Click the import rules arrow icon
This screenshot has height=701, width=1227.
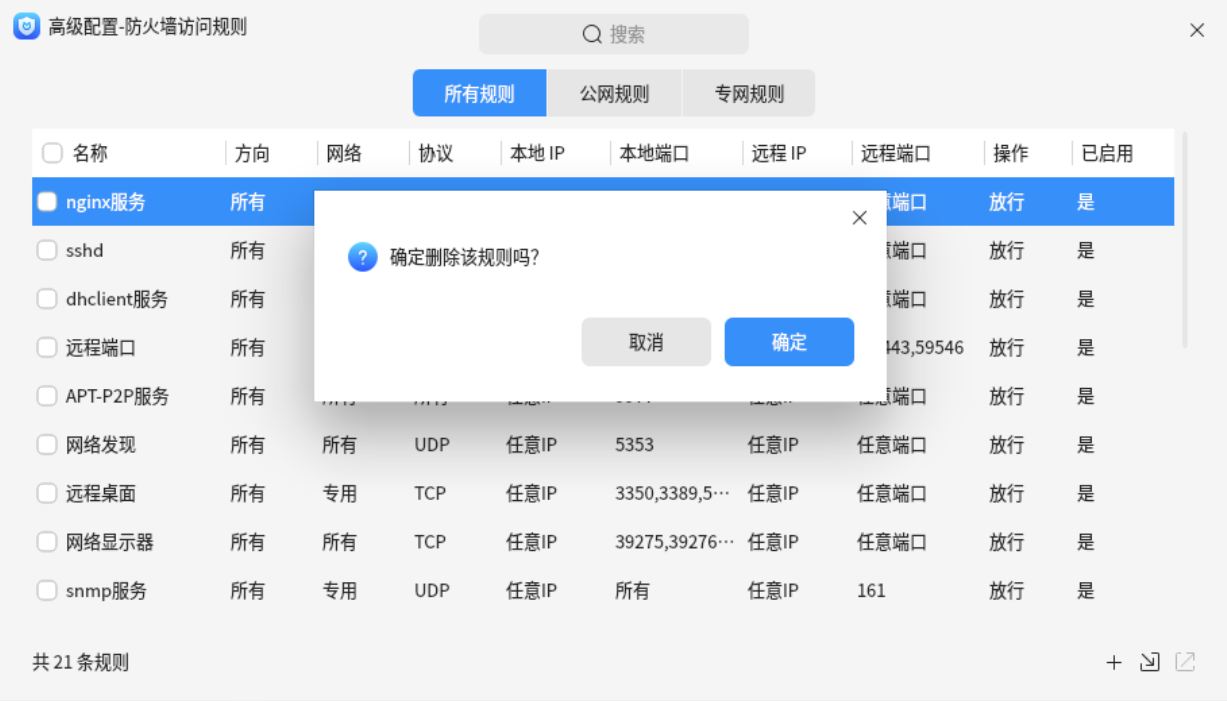coord(1150,662)
